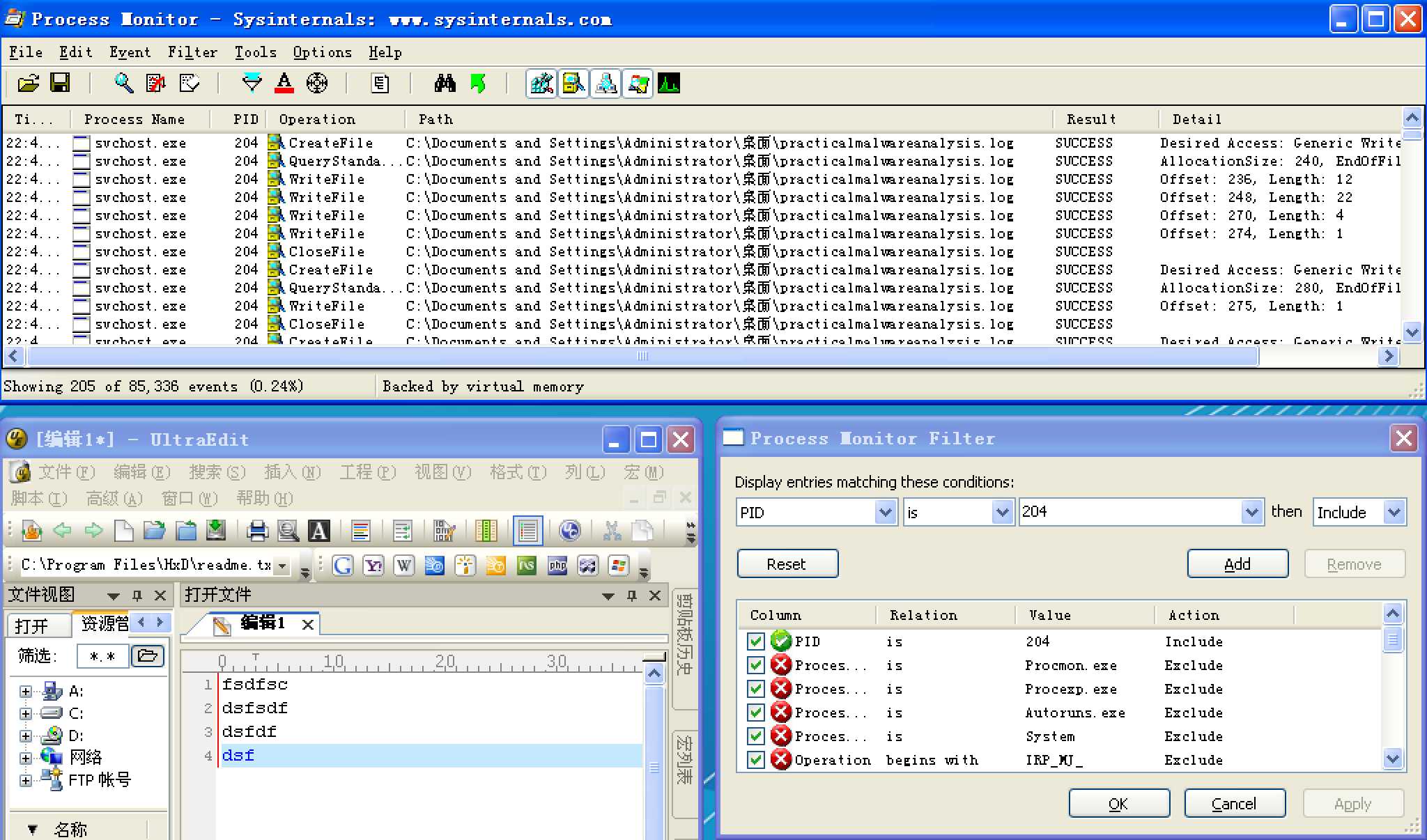The height and width of the screenshot is (840, 1427).
Task: Open the 搜索(S) menu in UltraEdit
Action: tap(217, 472)
